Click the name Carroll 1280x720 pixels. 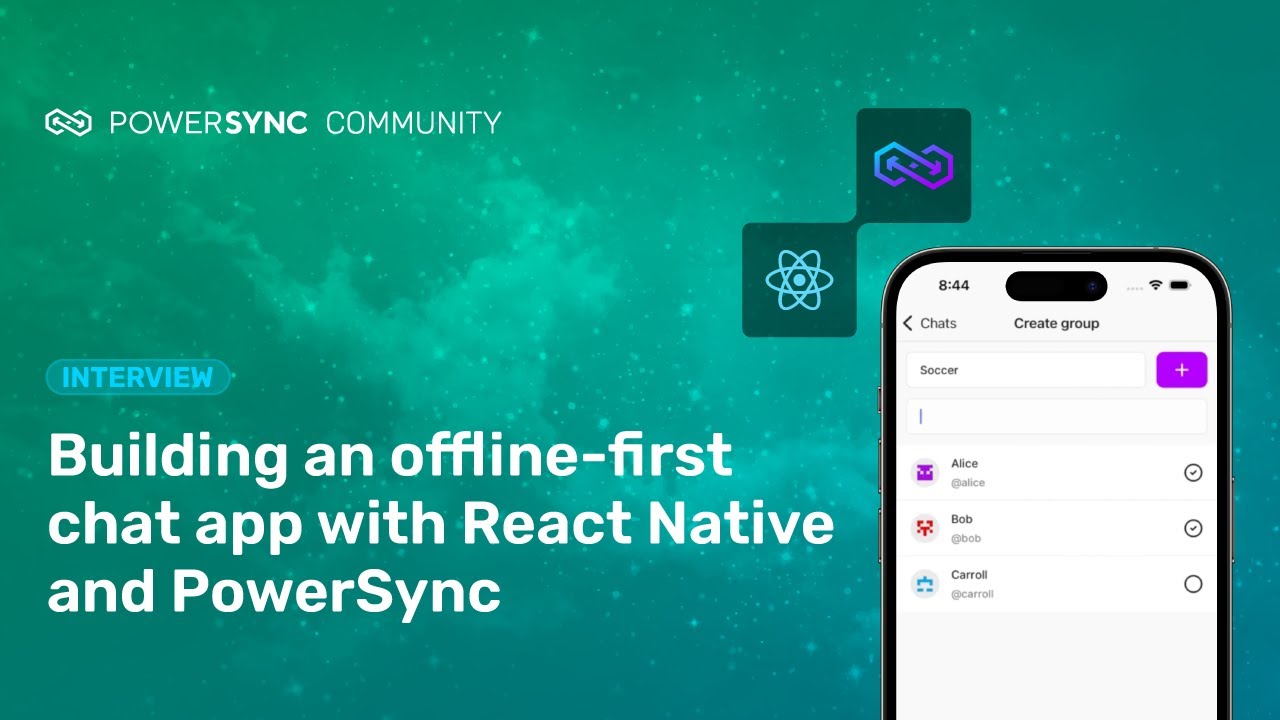click(x=969, y=575)
